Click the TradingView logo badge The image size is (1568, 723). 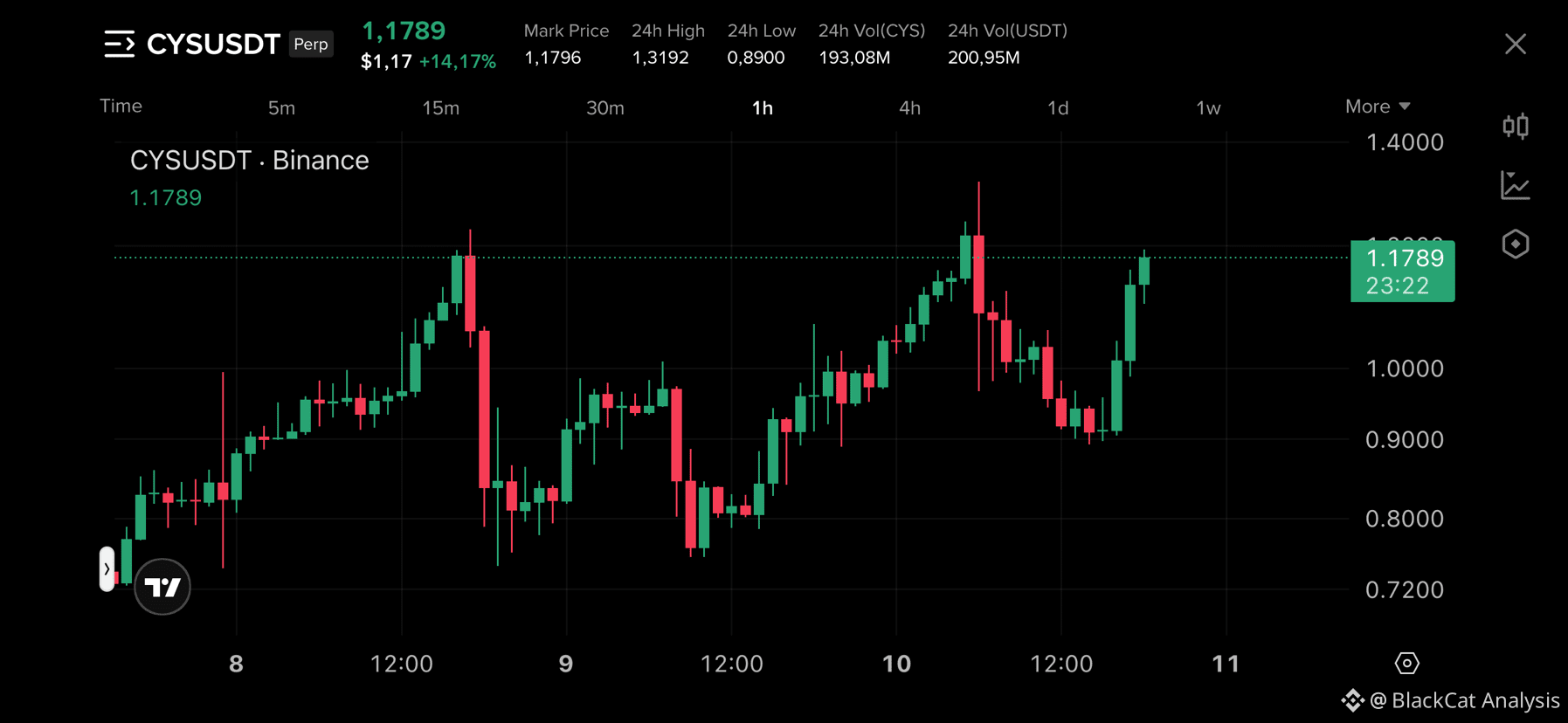(x=162, y=587)
